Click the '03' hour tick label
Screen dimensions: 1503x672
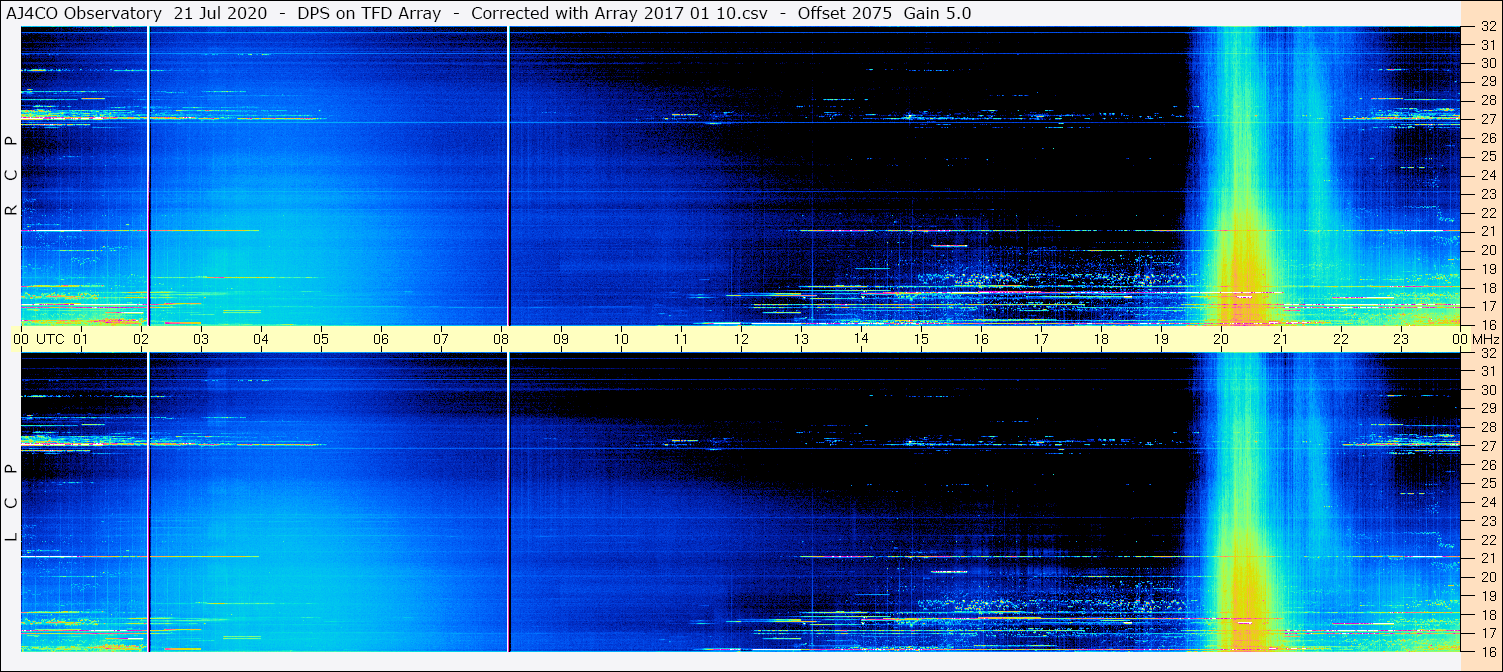pos(201,339)
